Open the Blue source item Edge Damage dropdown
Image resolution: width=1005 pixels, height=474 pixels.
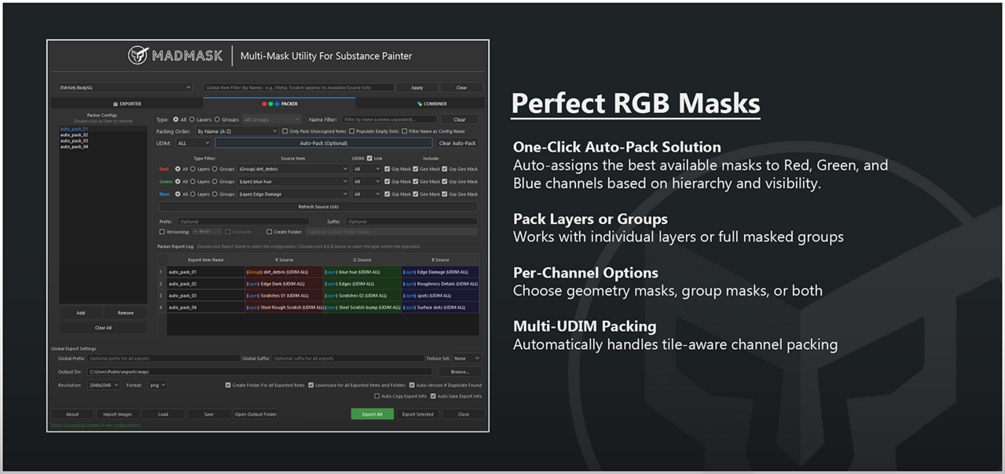point(292,193)
